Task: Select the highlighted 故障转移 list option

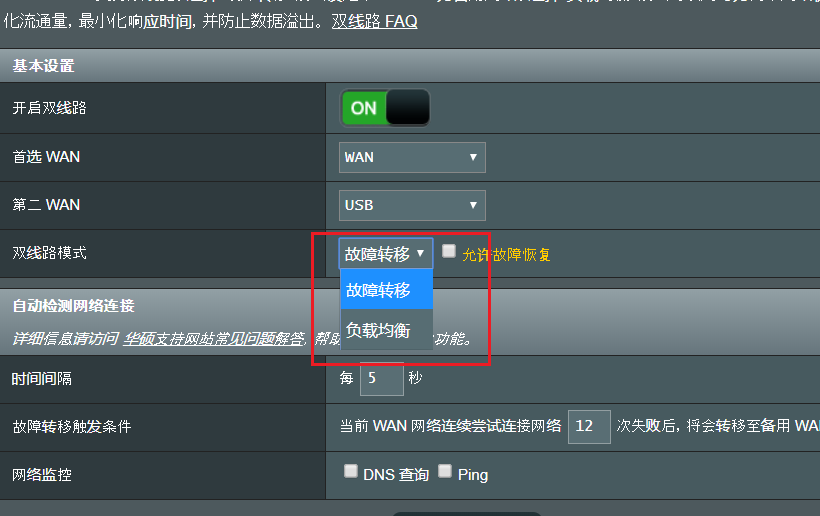Action: pos(386,290)
